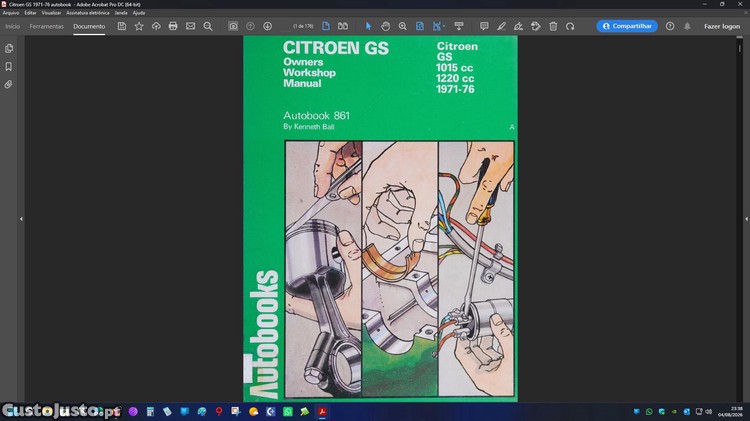
Task: Click the zoom in magnifier tool
Action: click(x=403, y=26)
